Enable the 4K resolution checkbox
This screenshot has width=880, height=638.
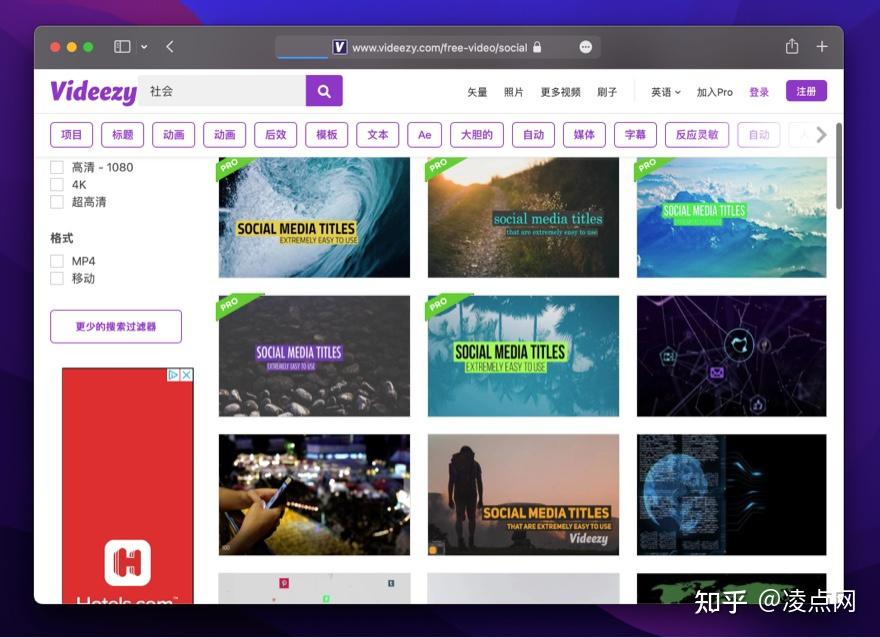click(57, 184)
